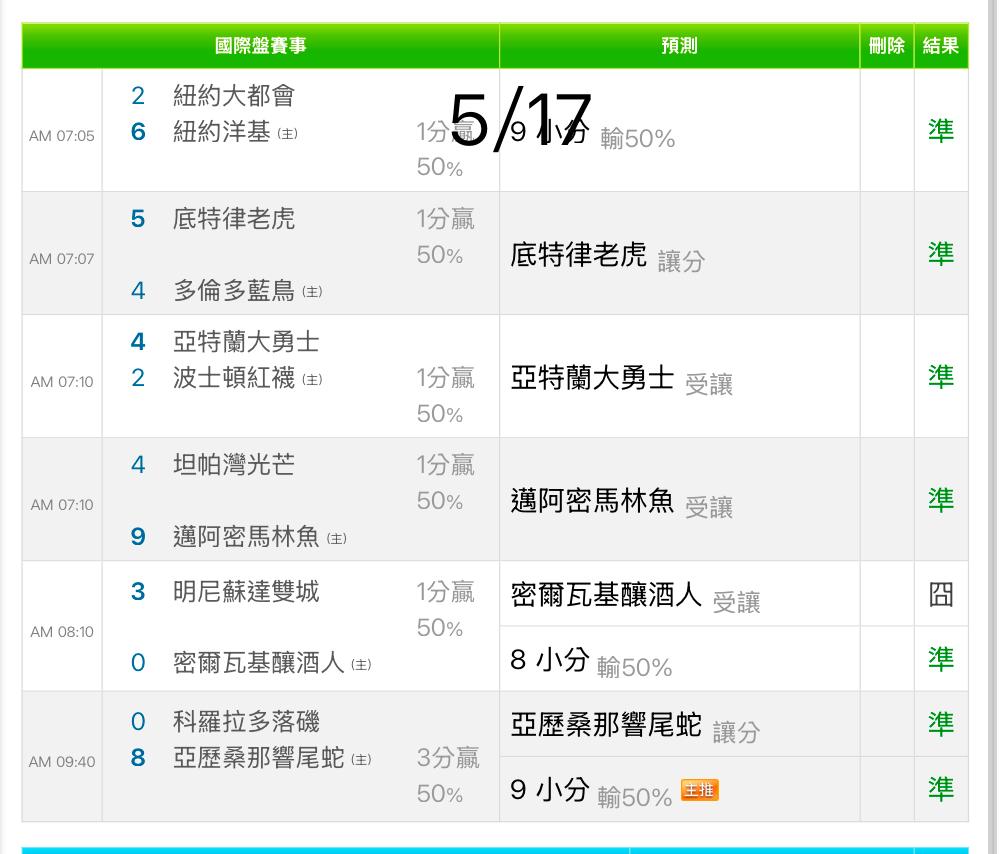Click the 預測 column header
Viewport: 1006px width, 854px height.
679,46
